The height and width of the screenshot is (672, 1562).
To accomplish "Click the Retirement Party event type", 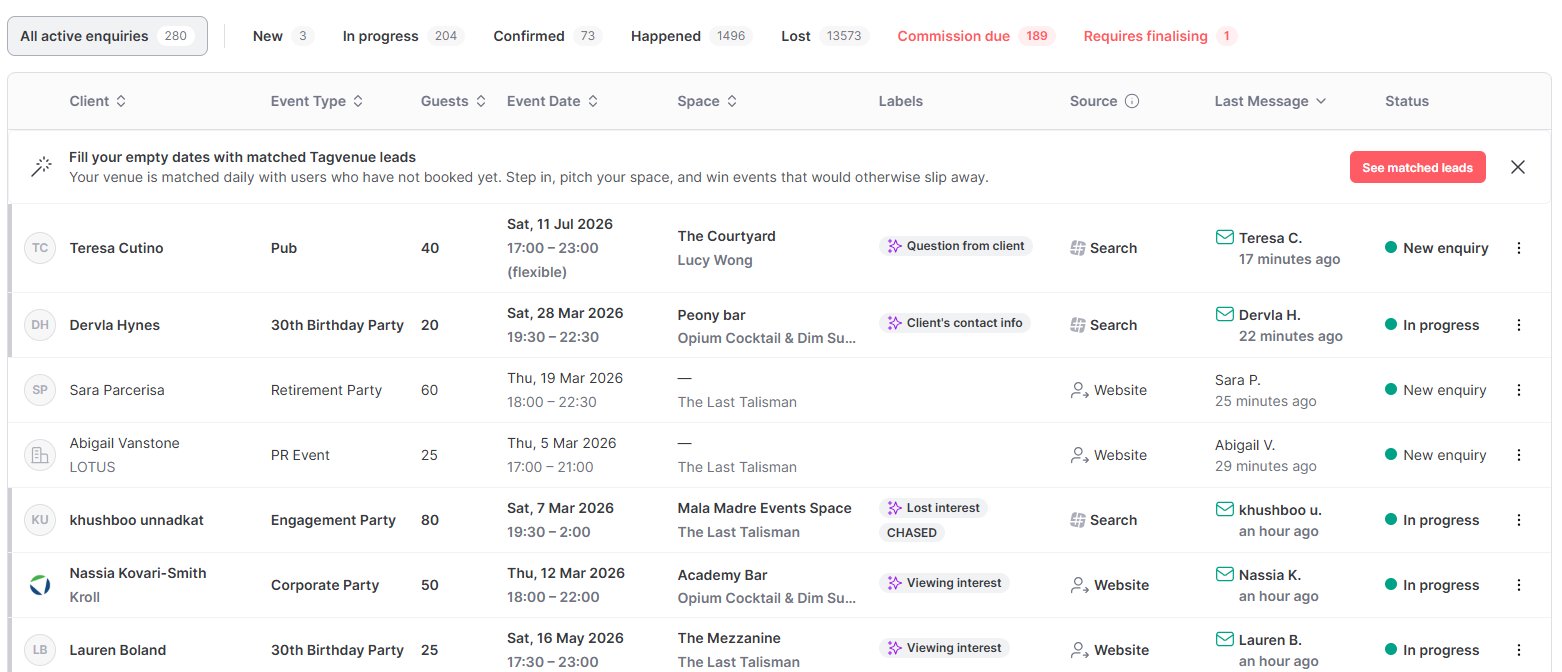I will click(x=326, y=390).
